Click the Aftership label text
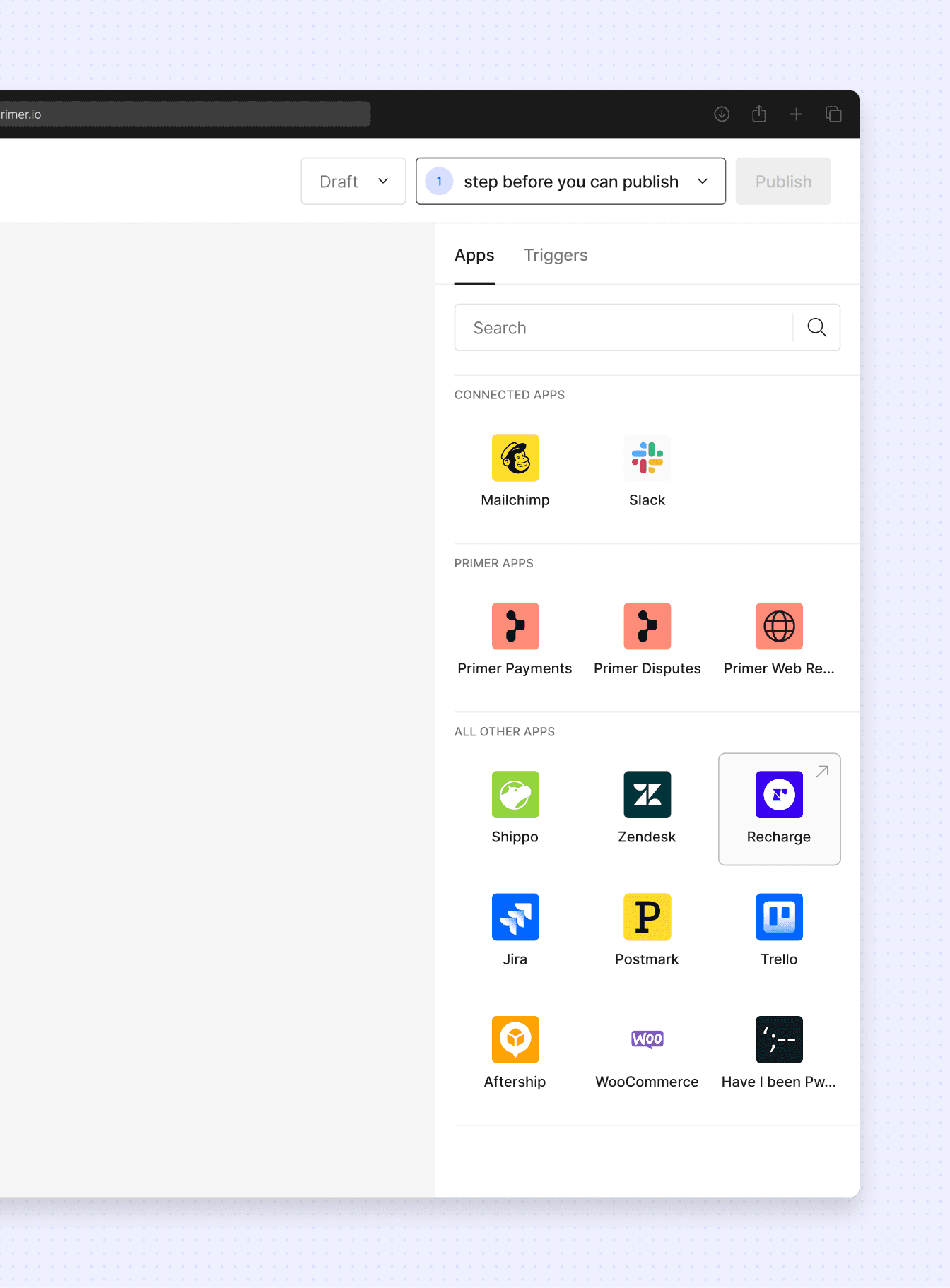This screenshot has width=950, height=1288. (515, 1082)
